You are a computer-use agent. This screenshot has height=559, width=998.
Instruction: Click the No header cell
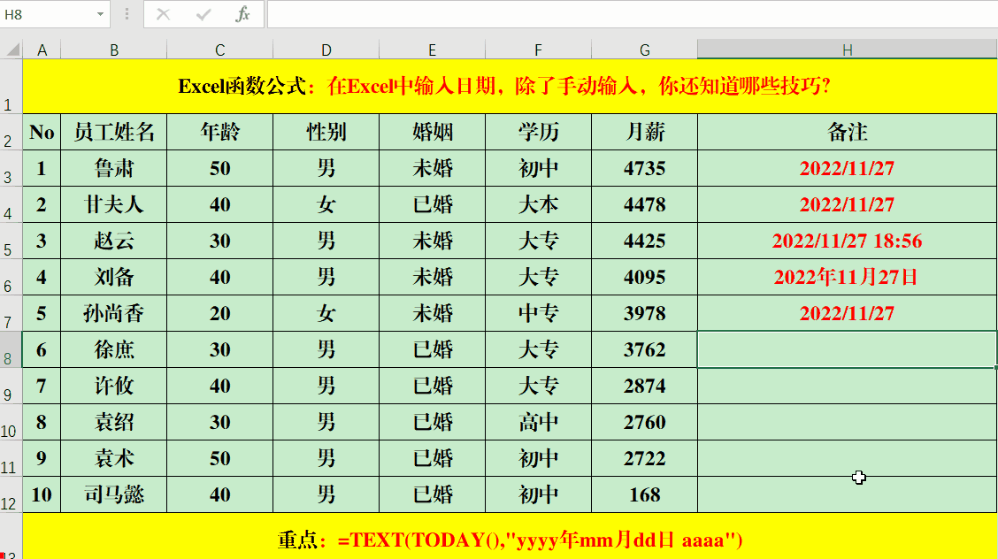click(42, 132)
